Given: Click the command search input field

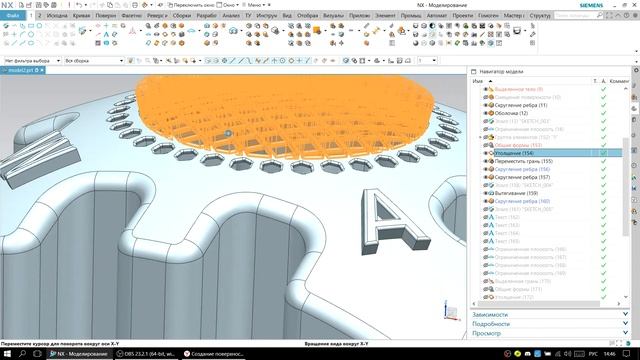Looking at the screenshot, I should pyautogui.click(x=576, y=16).
